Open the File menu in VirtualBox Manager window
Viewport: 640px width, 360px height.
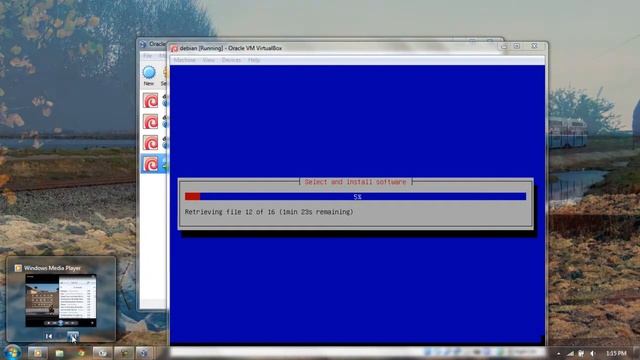point(148,56)
